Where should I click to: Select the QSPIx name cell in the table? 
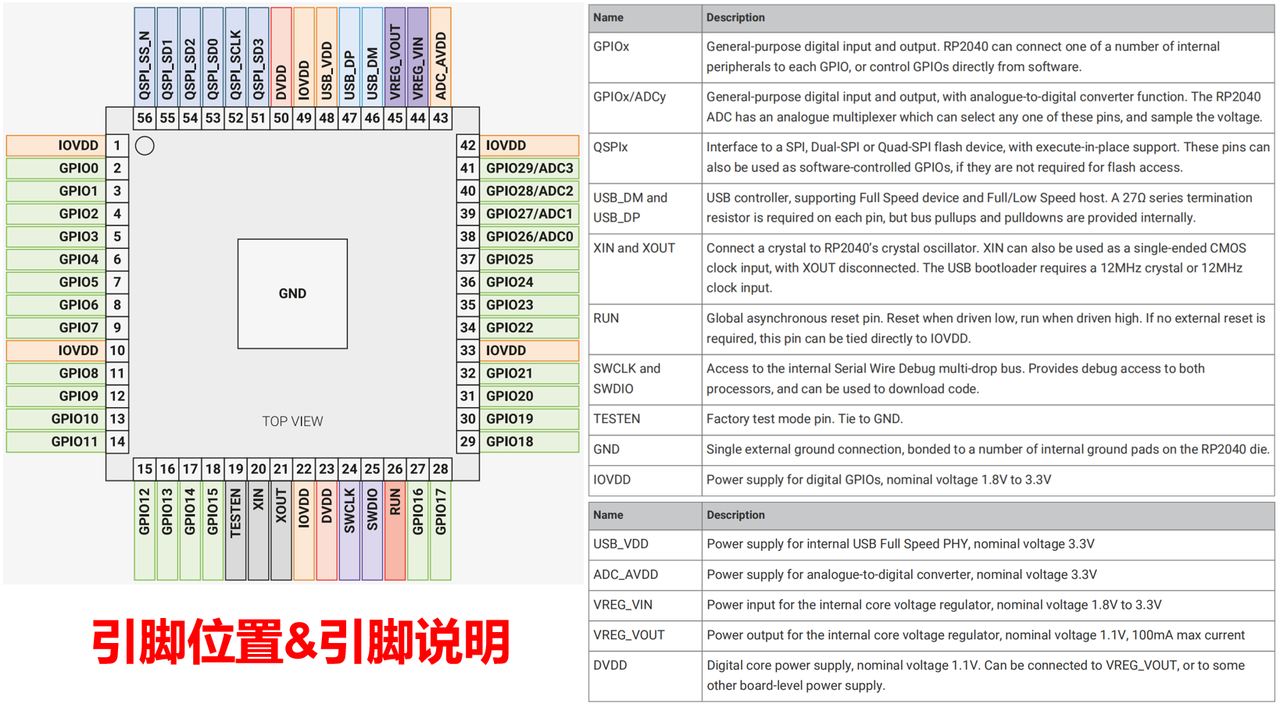(645, 157)
